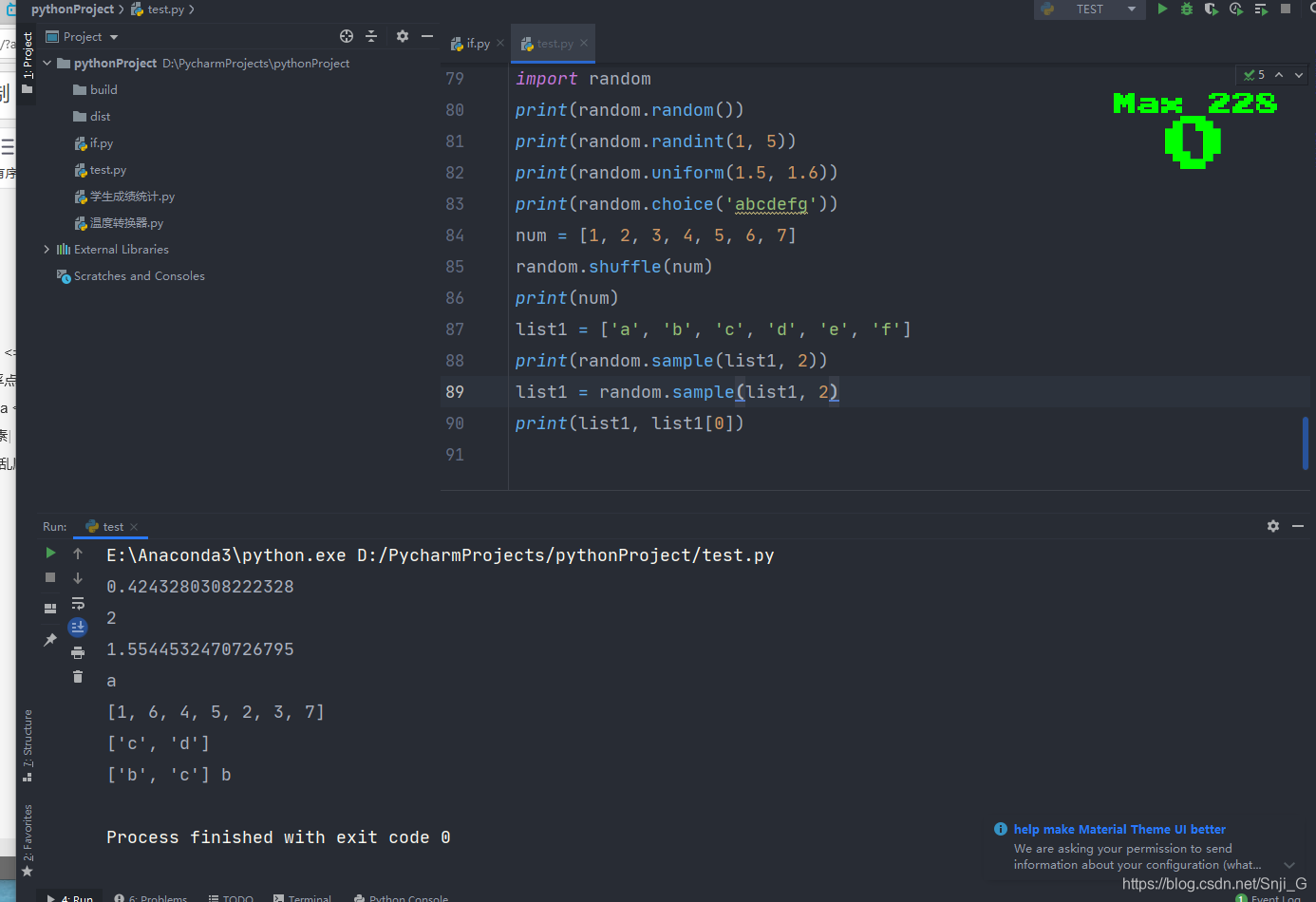Place cursor on the import random line
Screen dimensions: 1316x902
(x=583, y=79)
